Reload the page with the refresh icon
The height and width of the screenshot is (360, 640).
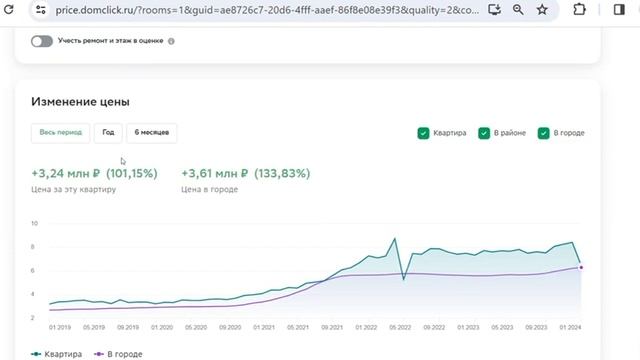coord(9,9)
